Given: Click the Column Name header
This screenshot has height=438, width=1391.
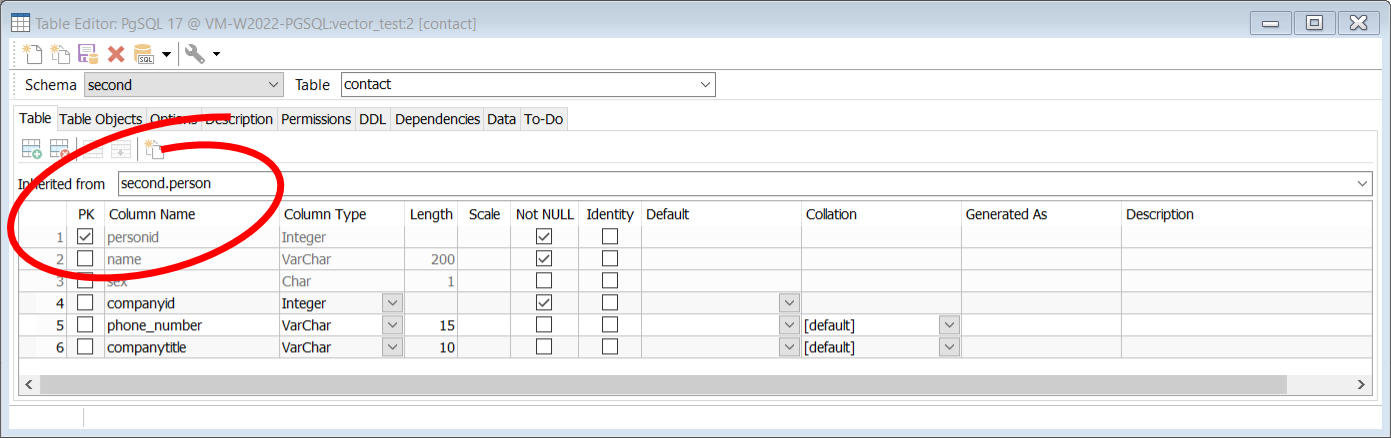Looking at the screenshot, I should point(152,214).
